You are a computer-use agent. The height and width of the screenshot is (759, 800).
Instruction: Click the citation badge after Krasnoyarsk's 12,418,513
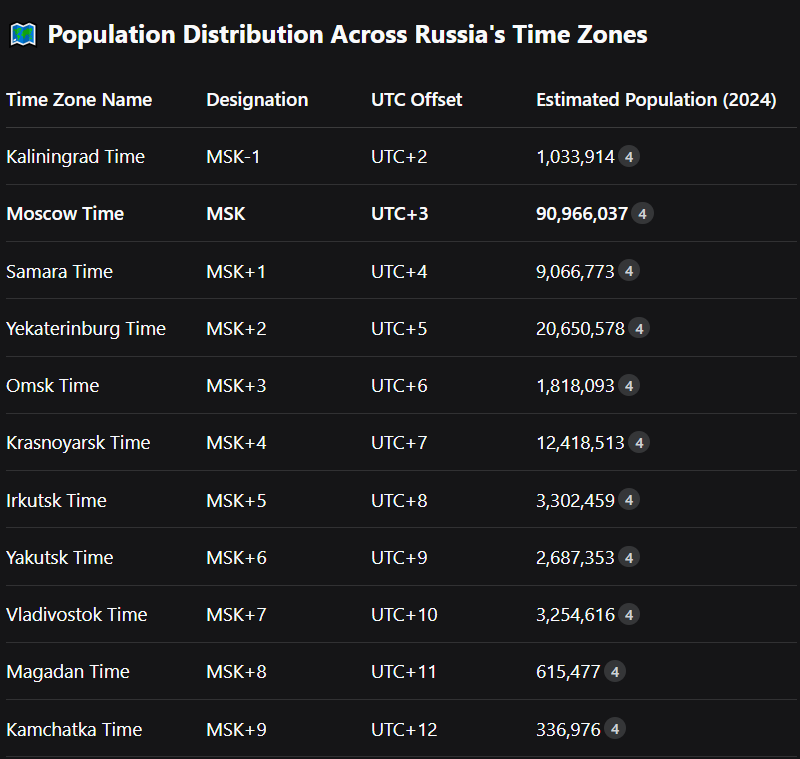(x=639, y=442)
